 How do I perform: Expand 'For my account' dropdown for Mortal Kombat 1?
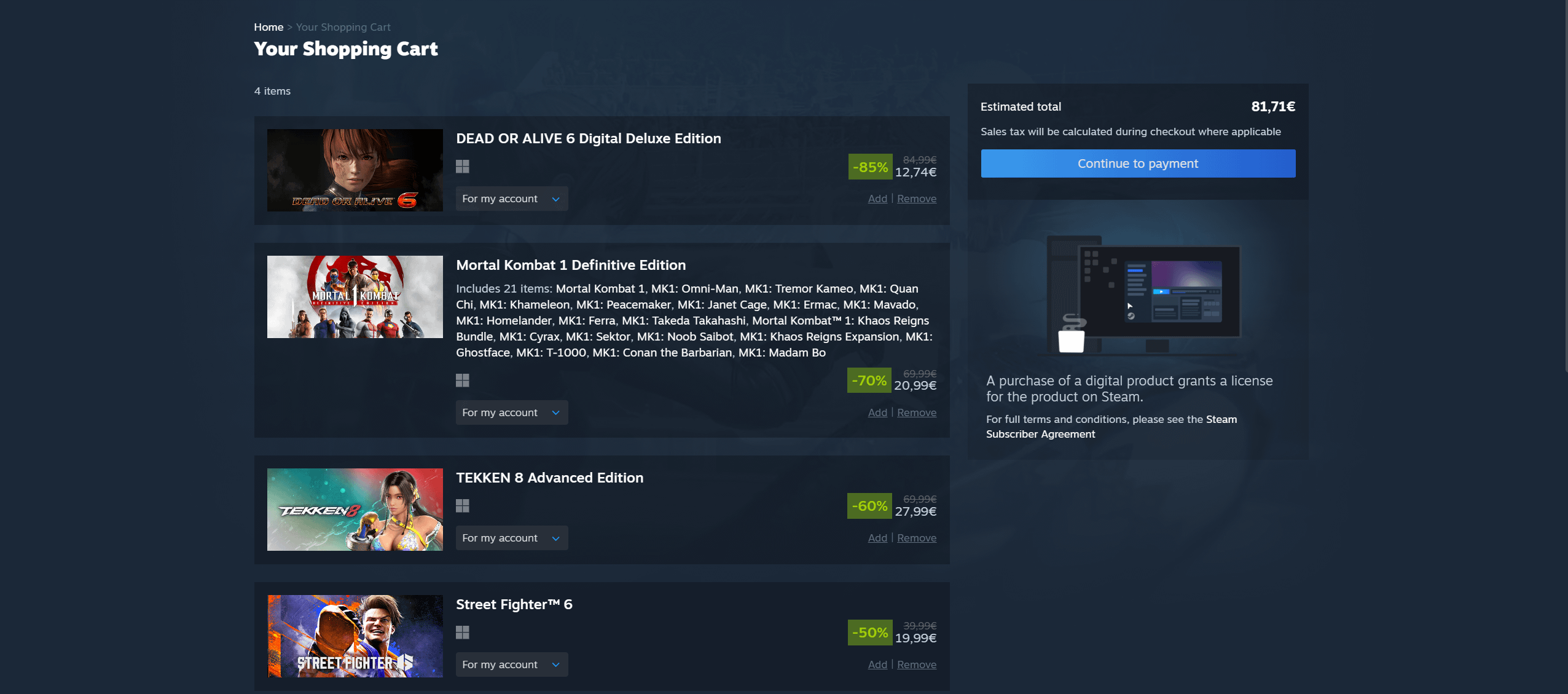click(x=512, y=412)
